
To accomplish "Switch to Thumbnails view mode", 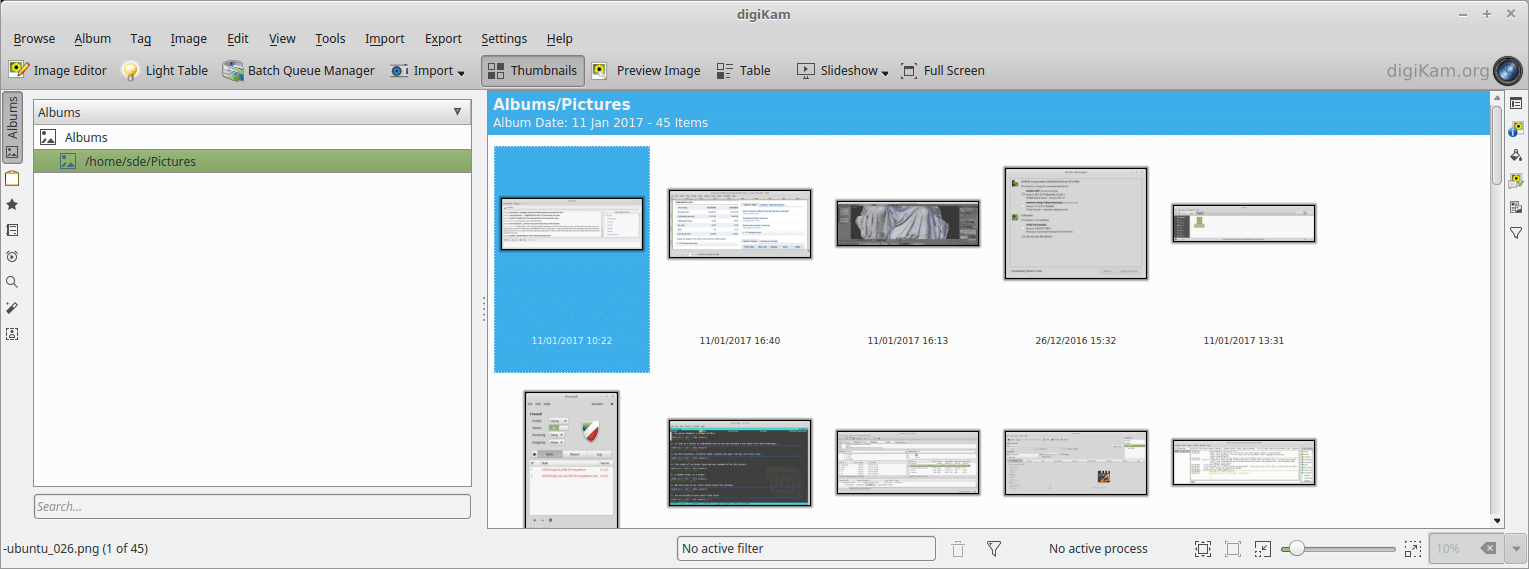I will pos(532,71).
